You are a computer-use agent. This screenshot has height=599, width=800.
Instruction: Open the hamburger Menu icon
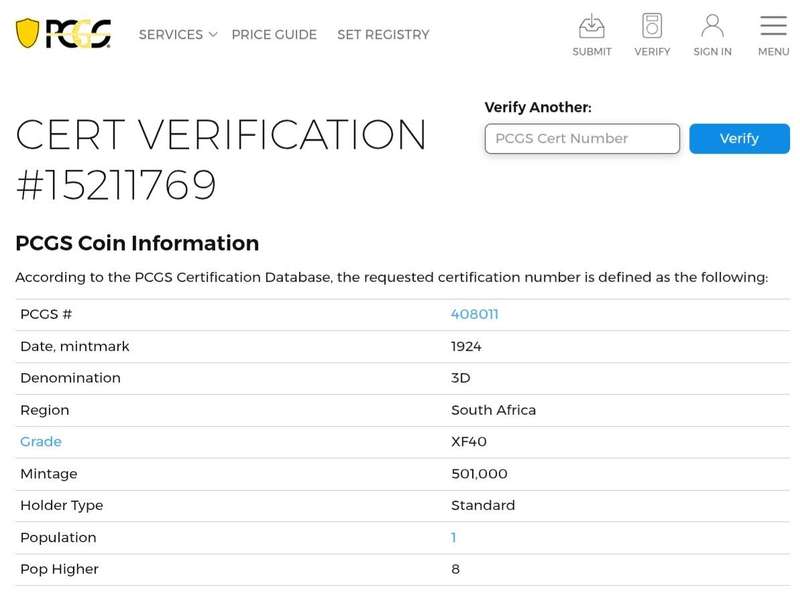pyautogui.click(x=773, y=26)
